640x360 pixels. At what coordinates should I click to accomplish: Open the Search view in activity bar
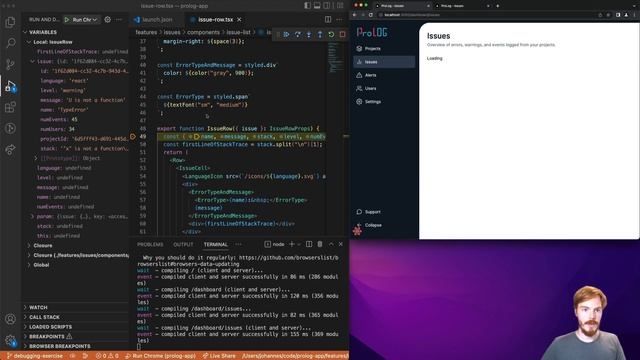pyautogui.click(x=10, y=43)
